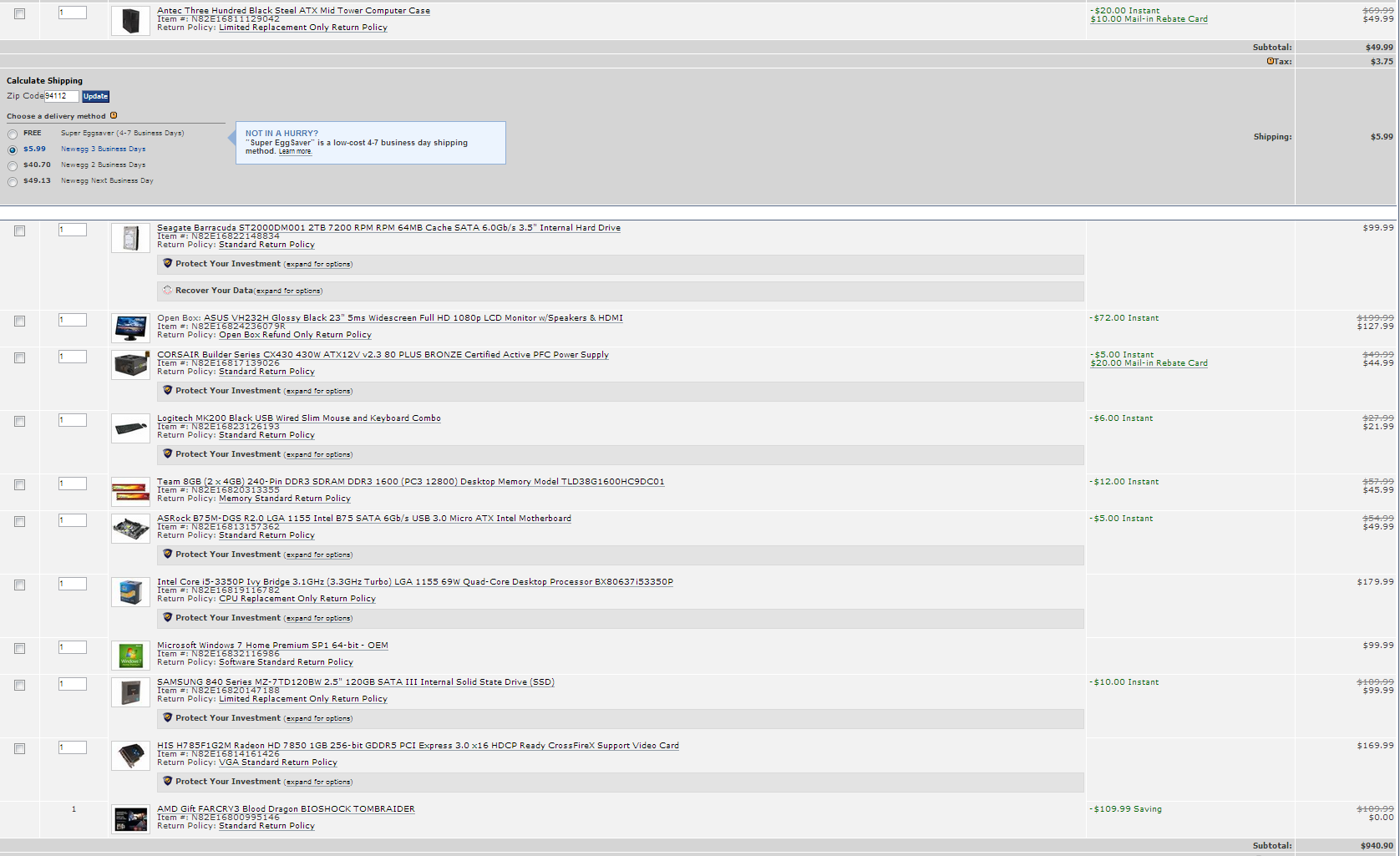Expand Seagate Protect Your Investment options
Image resolution: width=1400 pixels, height=856 pixels.
point(318,264)
